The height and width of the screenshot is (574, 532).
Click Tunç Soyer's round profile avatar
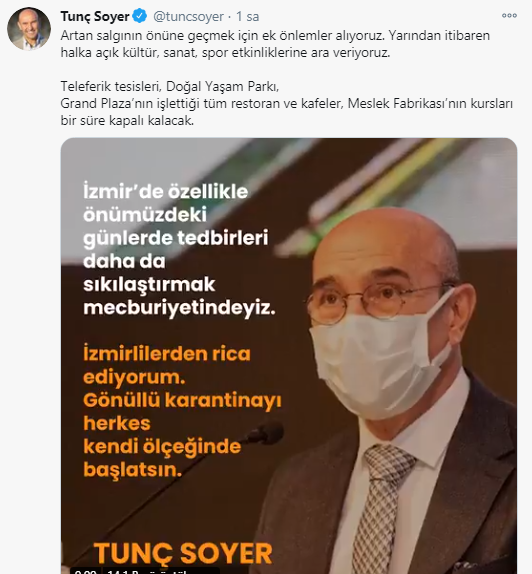pyautogui.click(x=29, y=28)
